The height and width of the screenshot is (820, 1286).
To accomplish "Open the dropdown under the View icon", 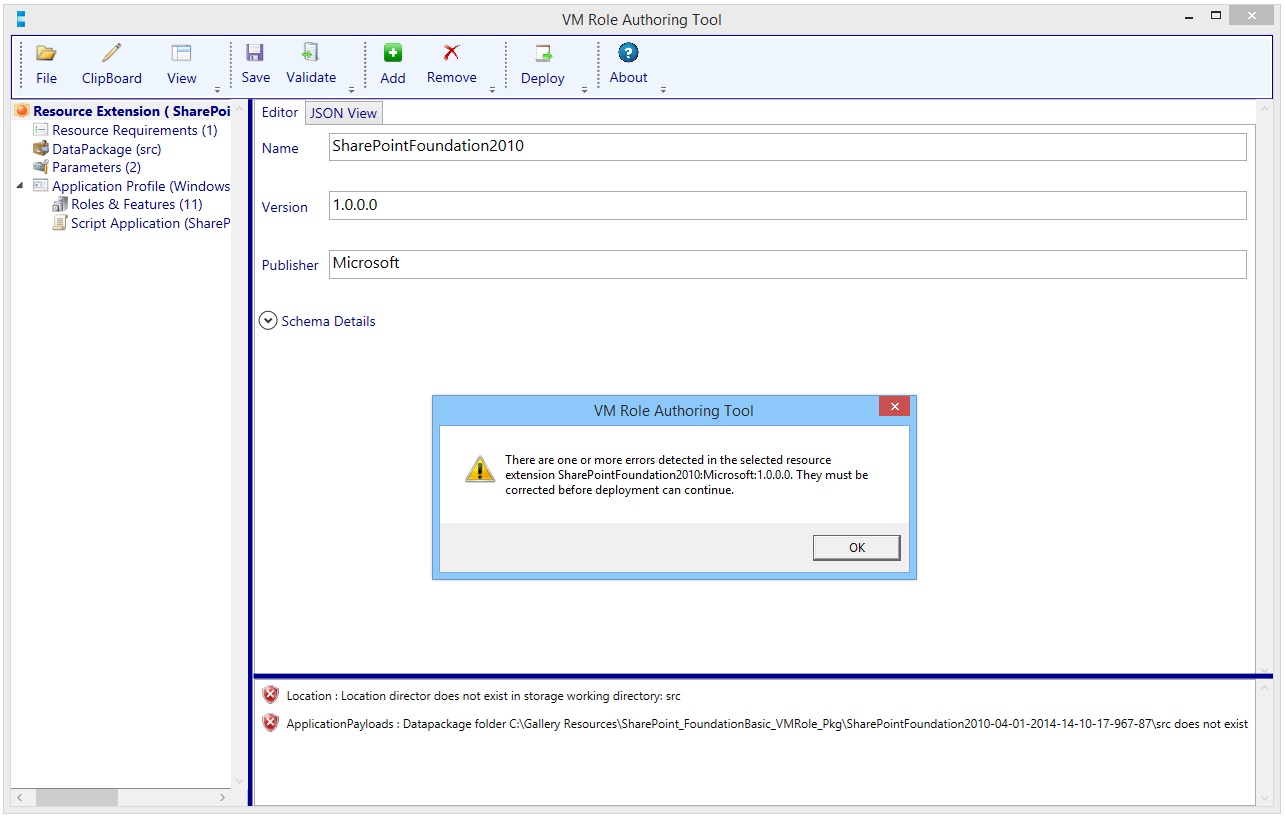I will point(217,88).
